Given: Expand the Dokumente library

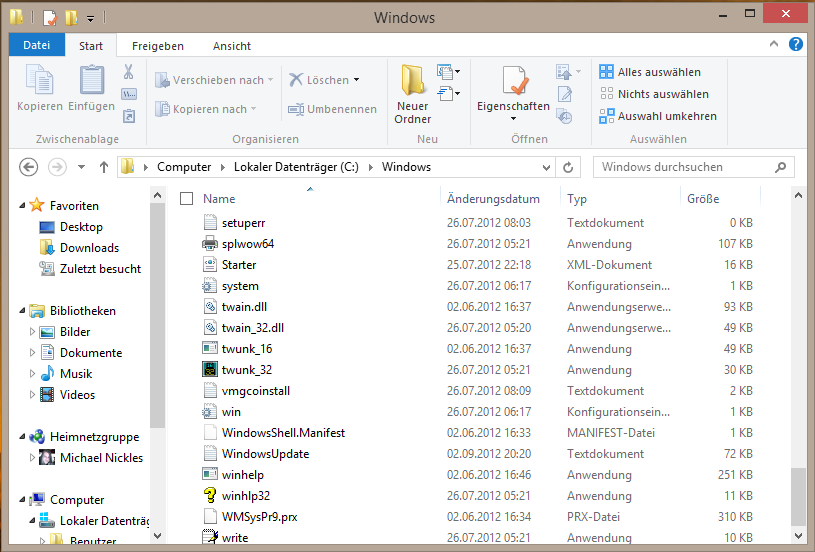Looking at the screenshot, I should point(32,352).
